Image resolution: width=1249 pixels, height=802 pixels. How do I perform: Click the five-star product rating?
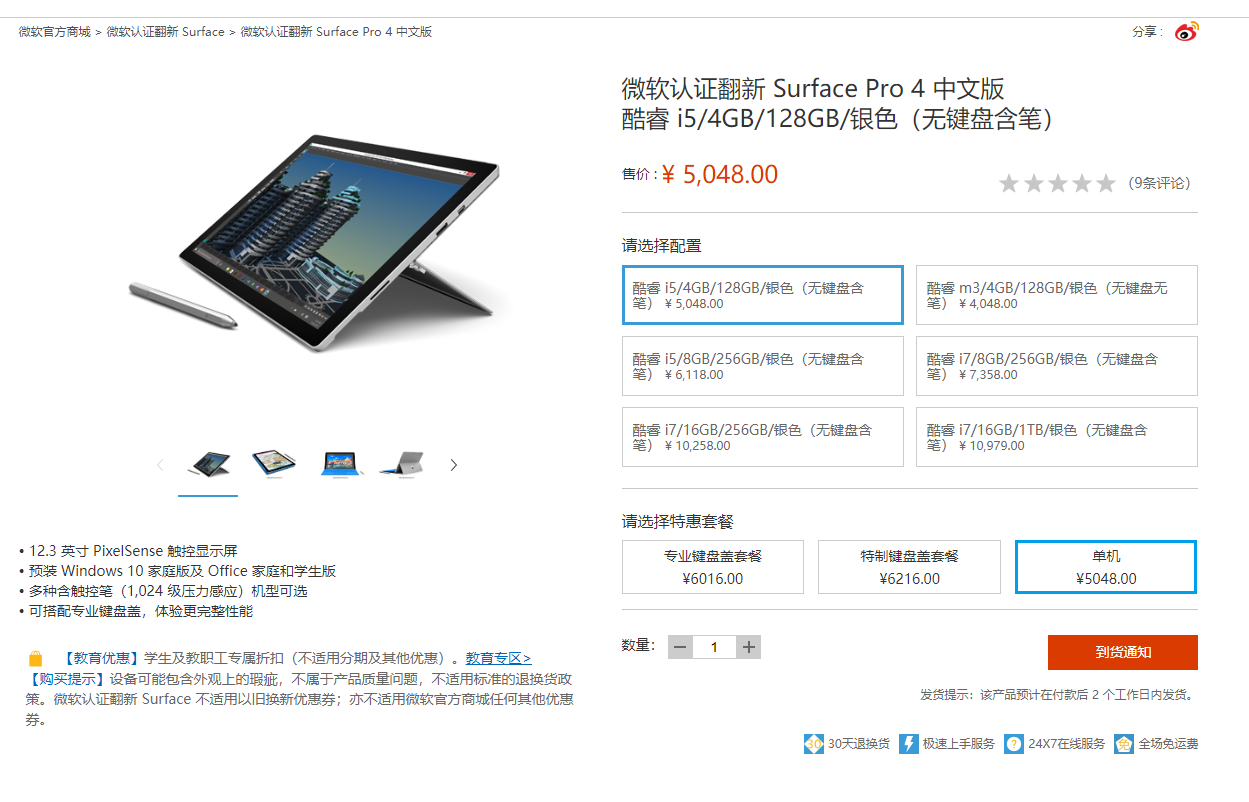tap(1057, 183)
